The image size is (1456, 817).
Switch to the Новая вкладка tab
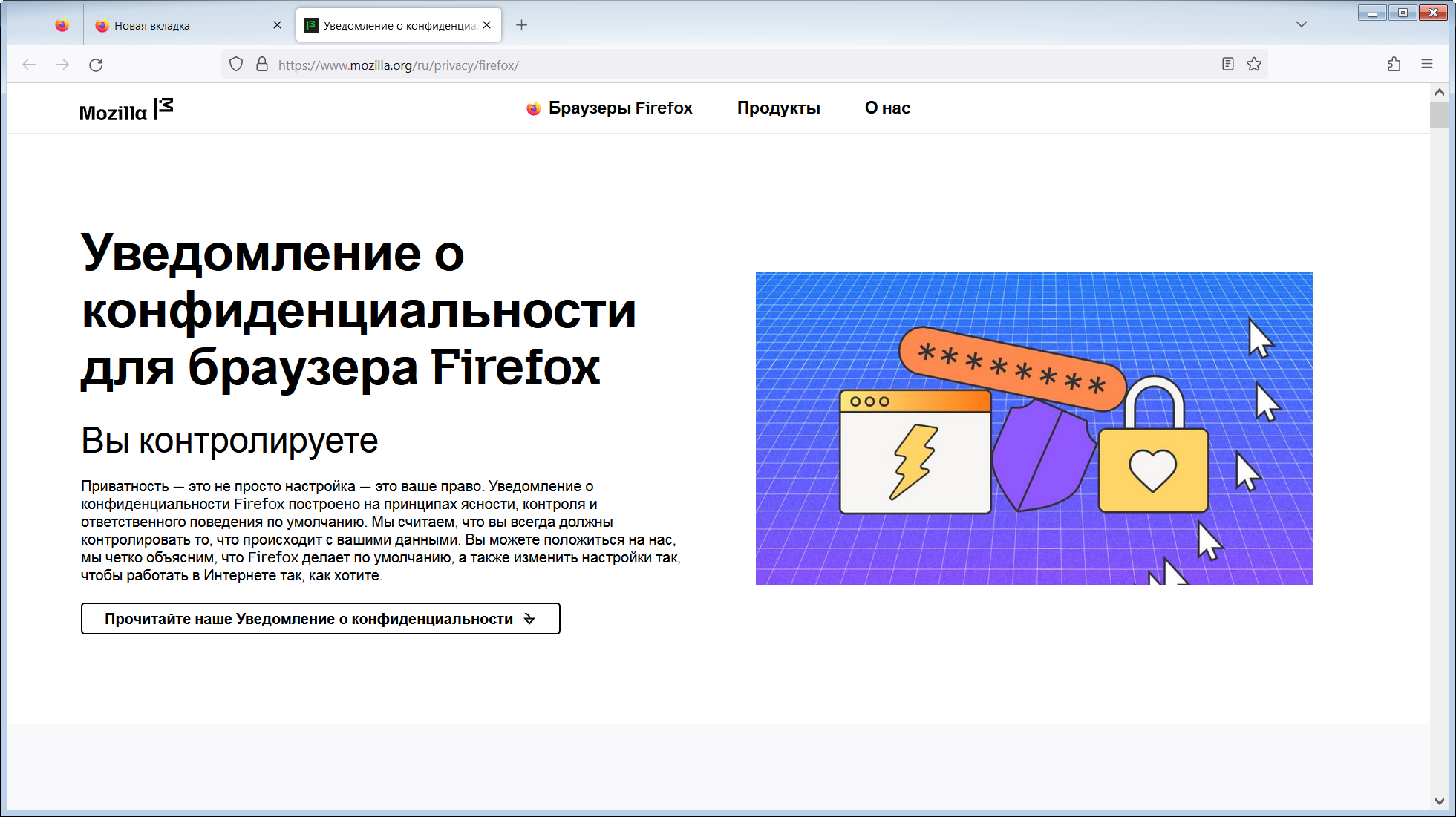[x=178, y=25]
